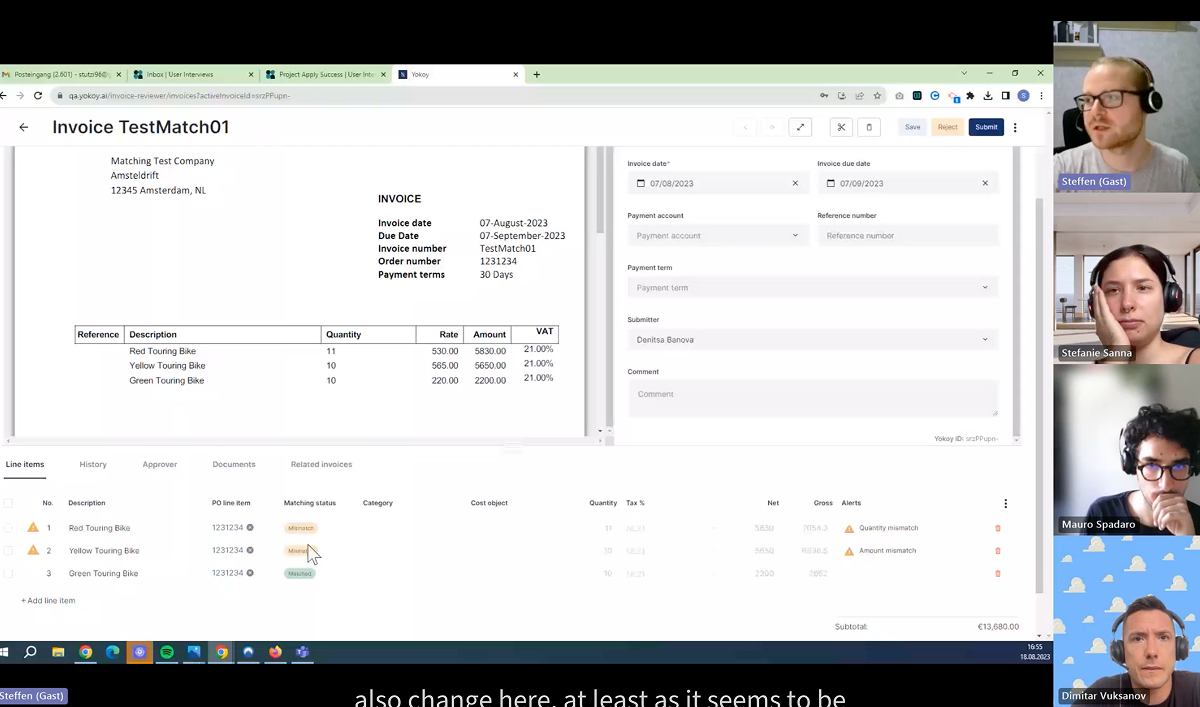Switch to the History tab
Viewport: 1200px width, 707px height.
coord(92,464)
